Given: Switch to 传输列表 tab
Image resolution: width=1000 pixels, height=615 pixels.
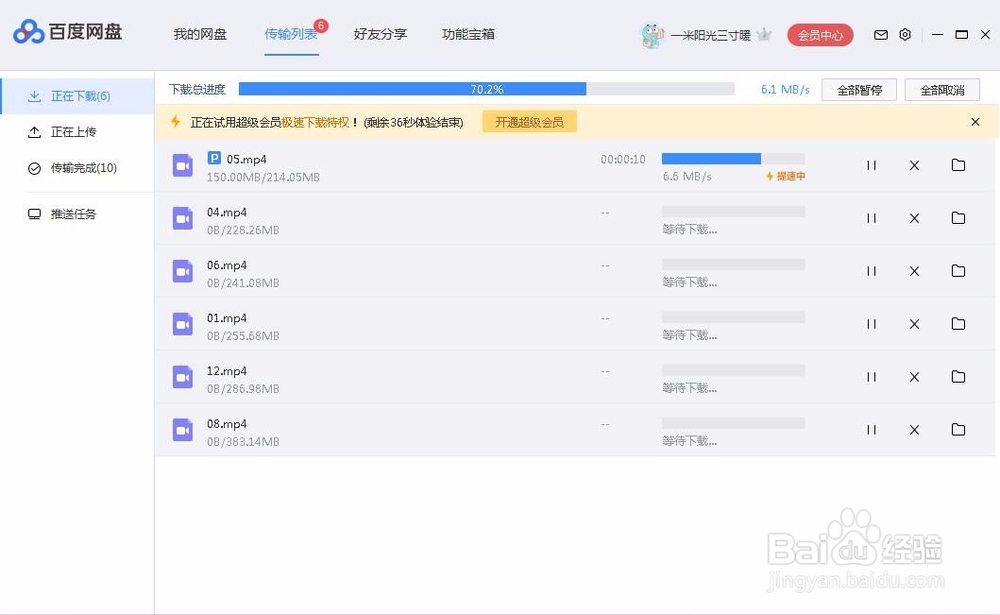Looking at the screenshot, I should point(291,34).
